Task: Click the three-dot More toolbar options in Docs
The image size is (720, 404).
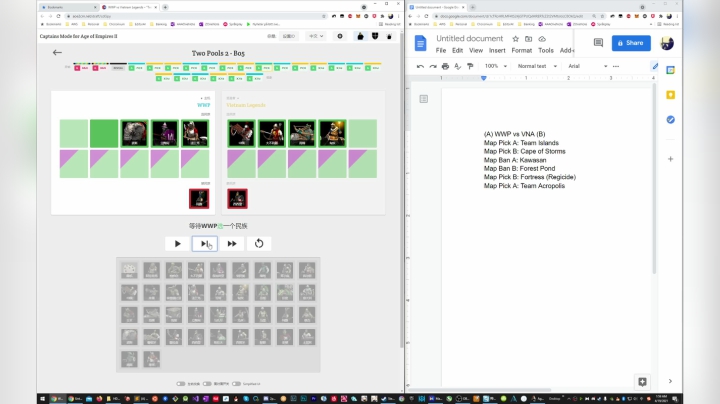Action: point(616,66)
